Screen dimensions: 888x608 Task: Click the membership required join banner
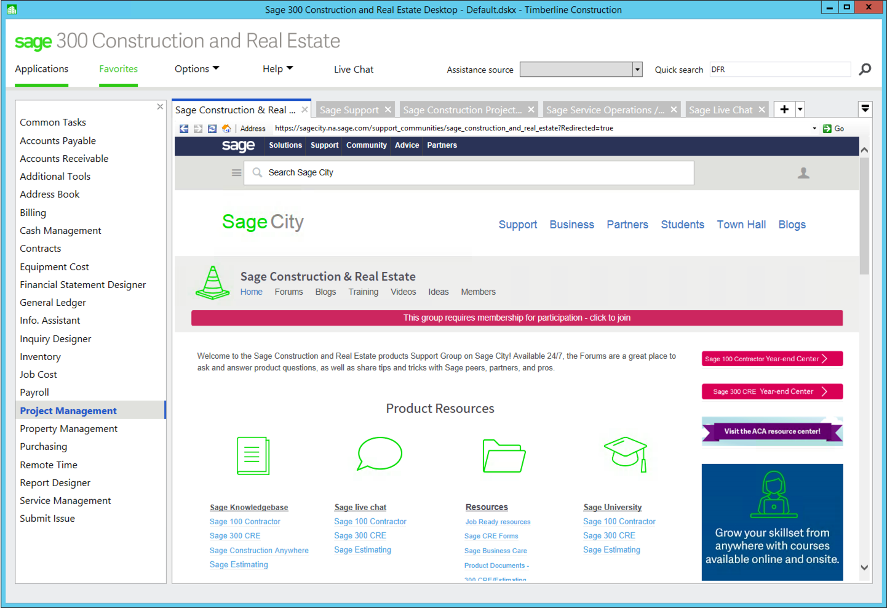click(x=516, y=318)
